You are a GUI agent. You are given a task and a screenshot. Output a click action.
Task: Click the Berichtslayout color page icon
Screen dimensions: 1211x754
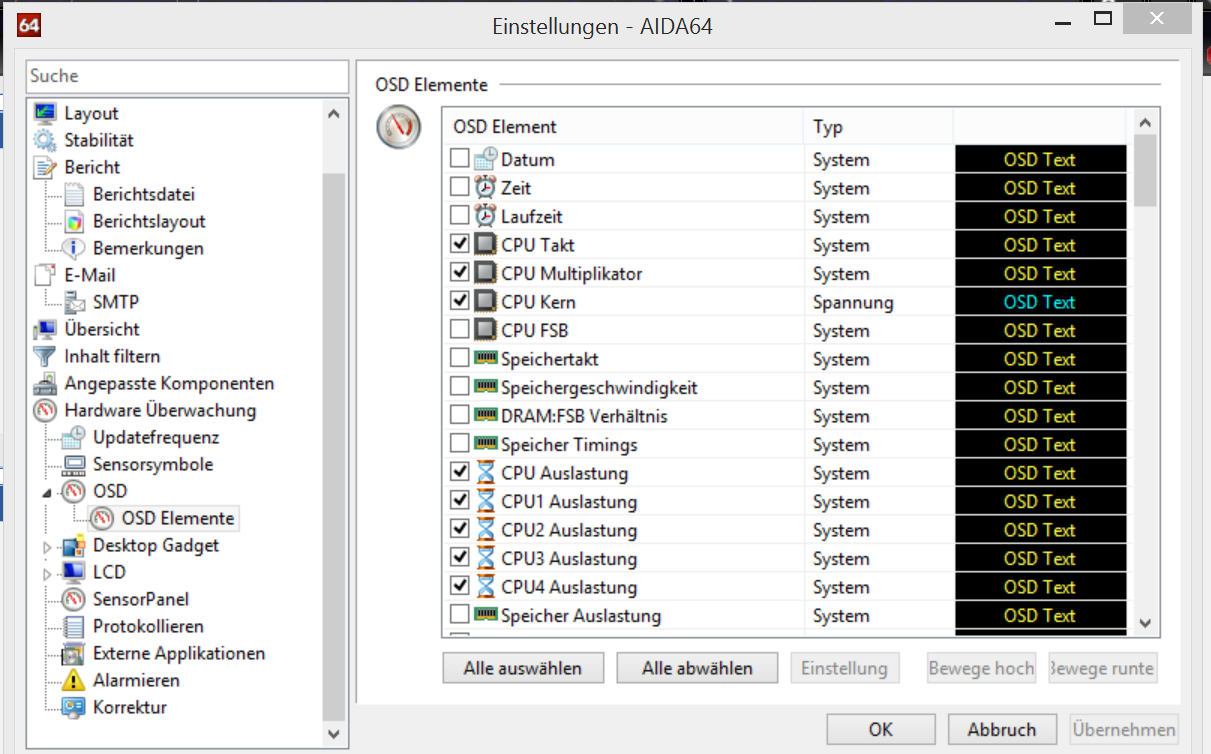(74, 221)
